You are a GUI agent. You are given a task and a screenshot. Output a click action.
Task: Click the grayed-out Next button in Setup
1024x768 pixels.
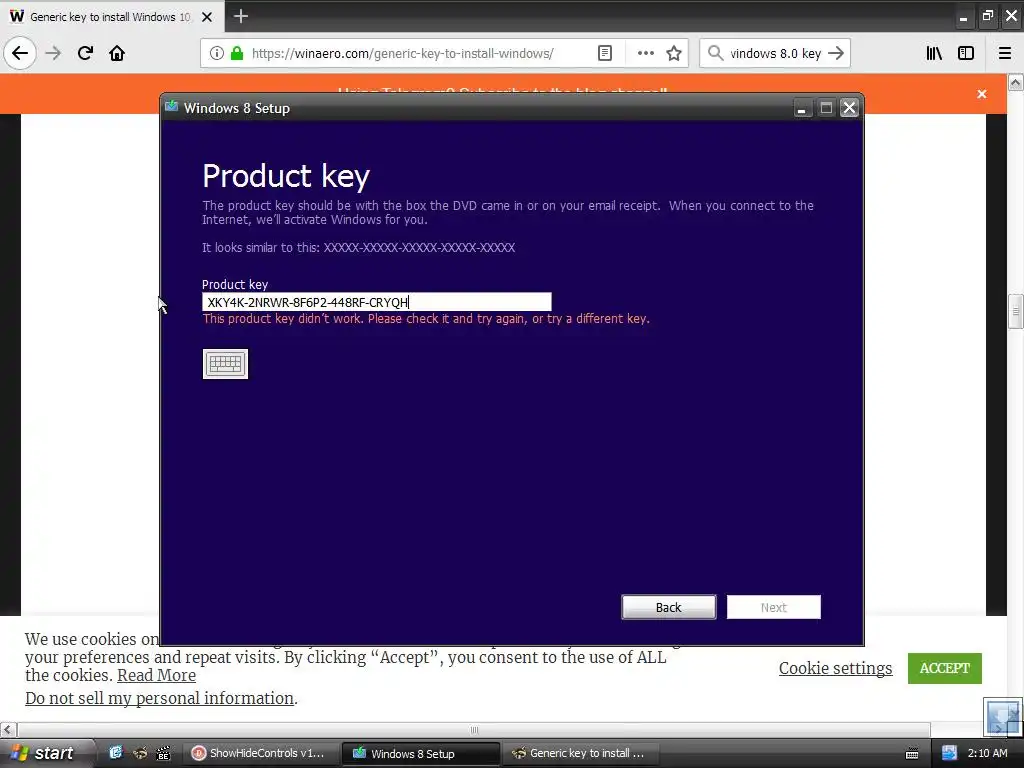click(774, 607)
